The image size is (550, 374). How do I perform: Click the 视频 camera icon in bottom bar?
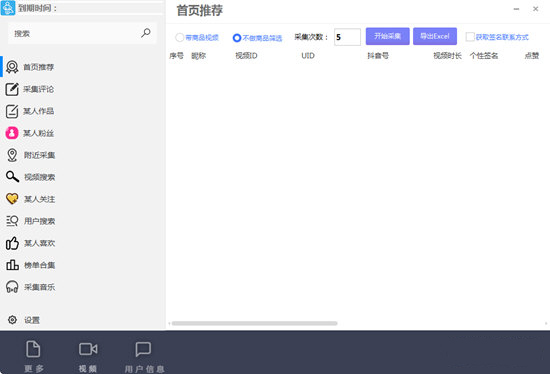click(88, 349)
